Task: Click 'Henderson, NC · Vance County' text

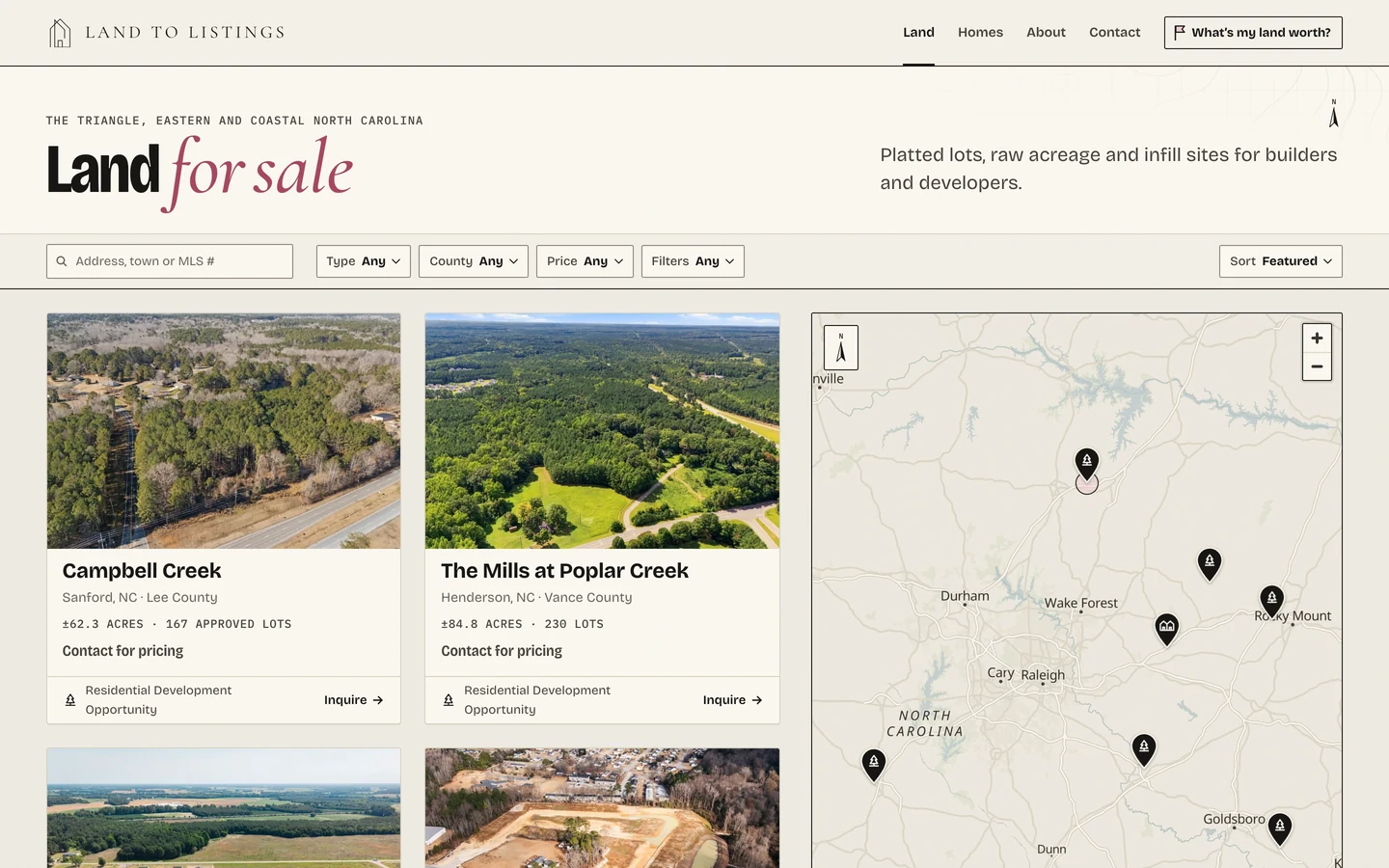Action: point(536,598)
